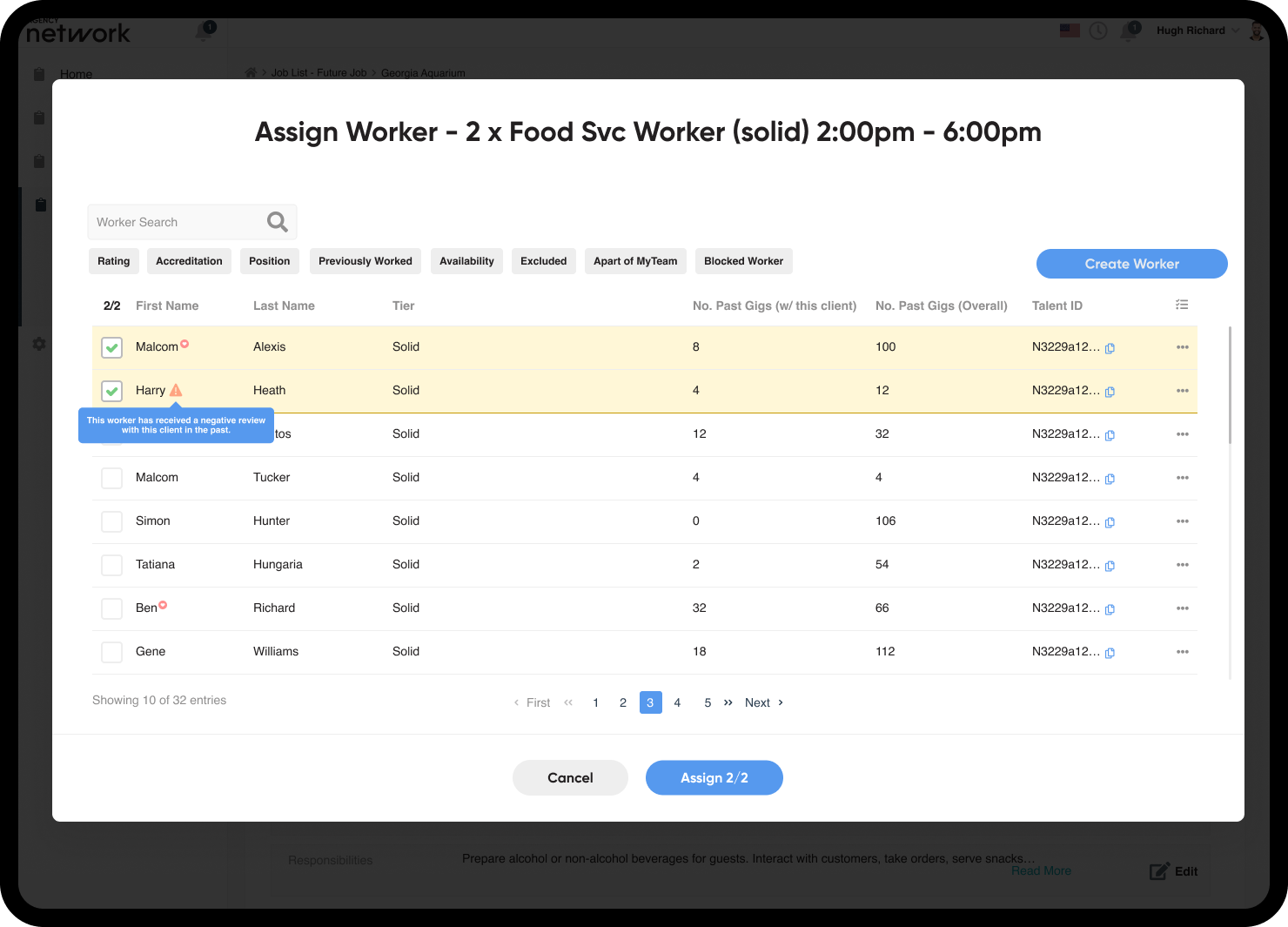
Task: Click the warning triangle beside Harry
Action: (176, 390)
